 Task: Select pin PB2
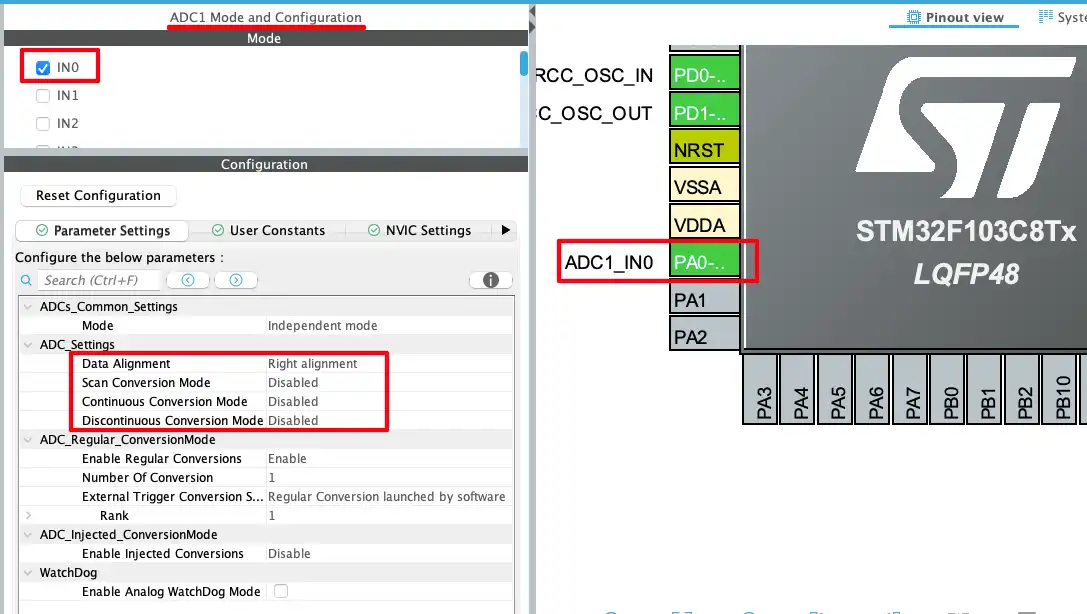tap(1023, 389)
